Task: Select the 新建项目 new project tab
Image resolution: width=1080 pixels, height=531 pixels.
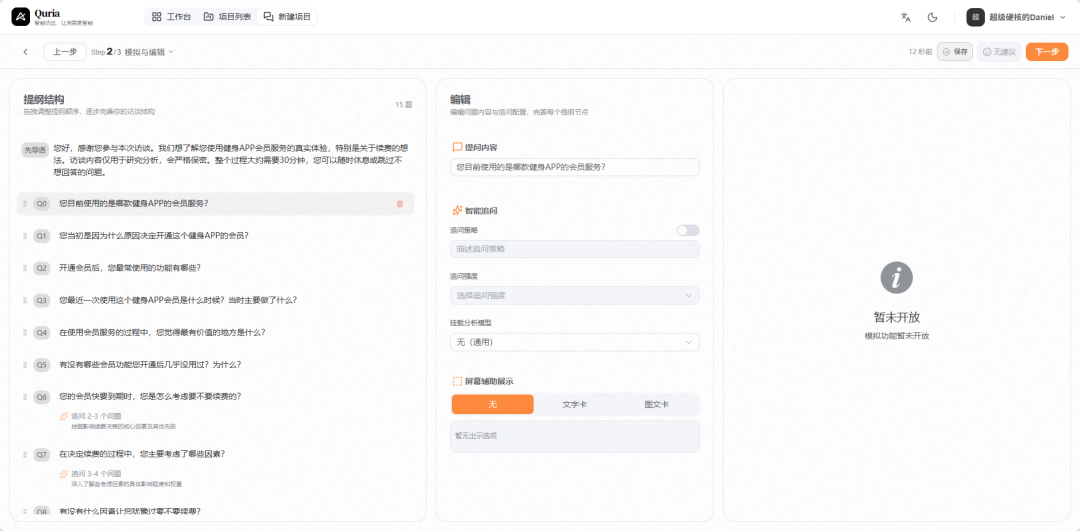Action: click(287, 17)
